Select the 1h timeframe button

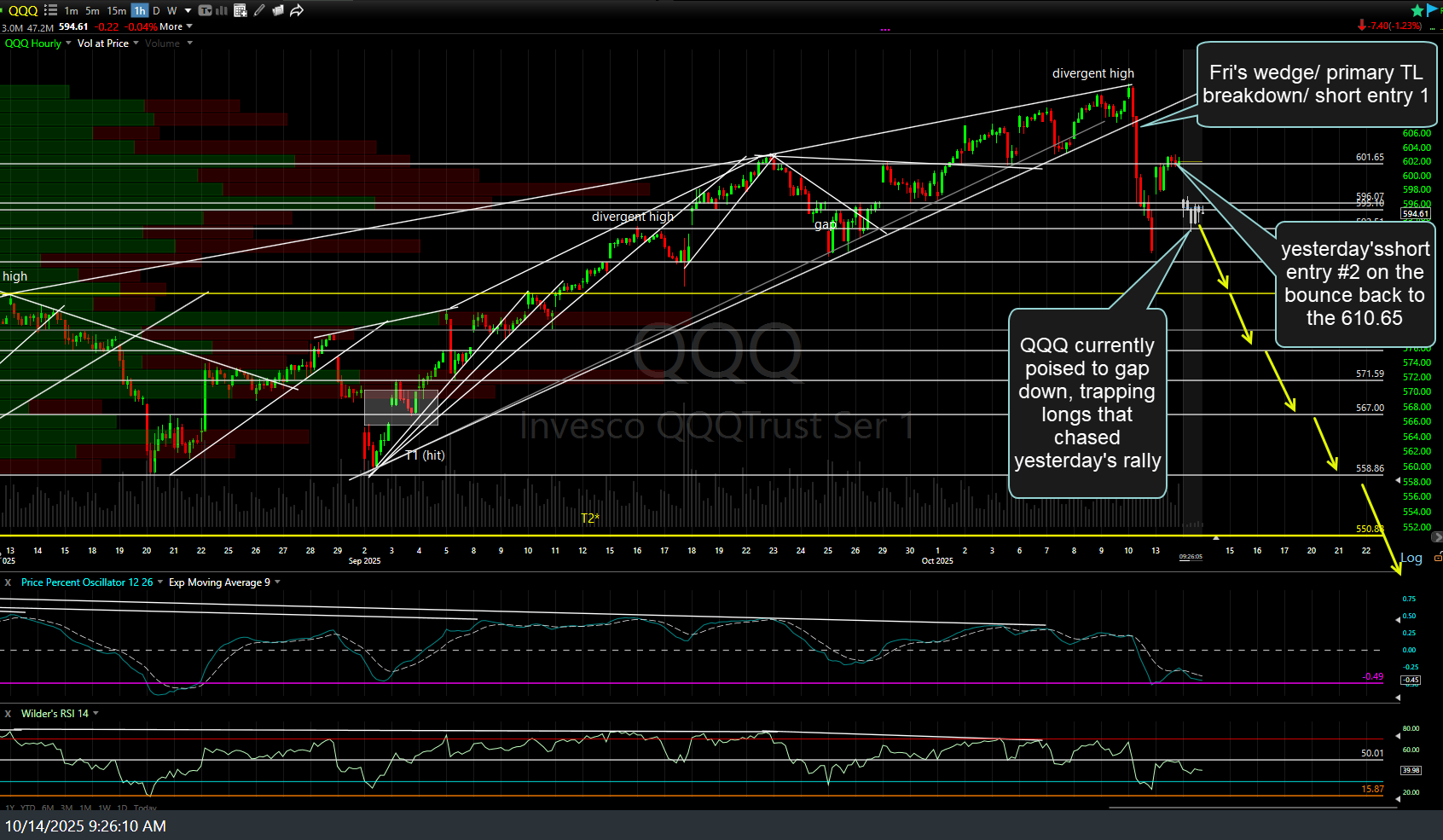139,10
